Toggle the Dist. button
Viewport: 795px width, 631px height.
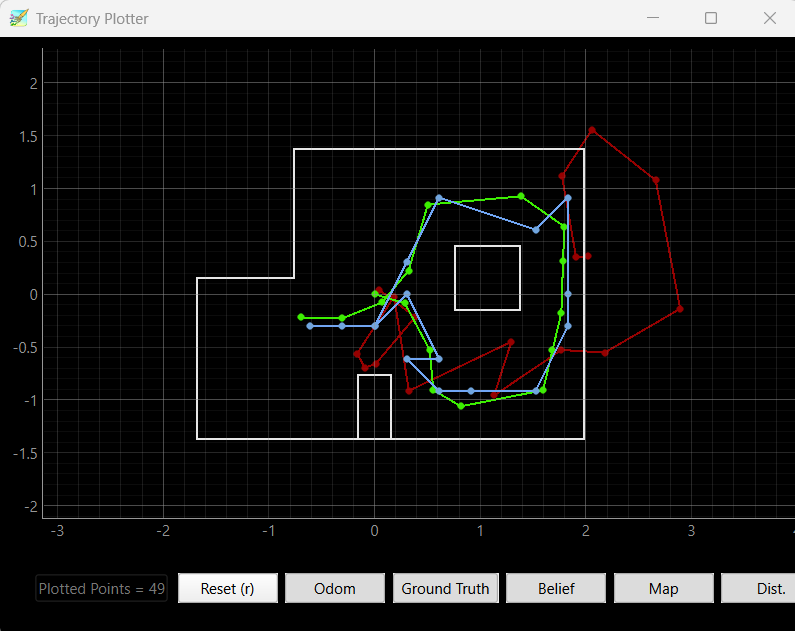tap(758, 588)
